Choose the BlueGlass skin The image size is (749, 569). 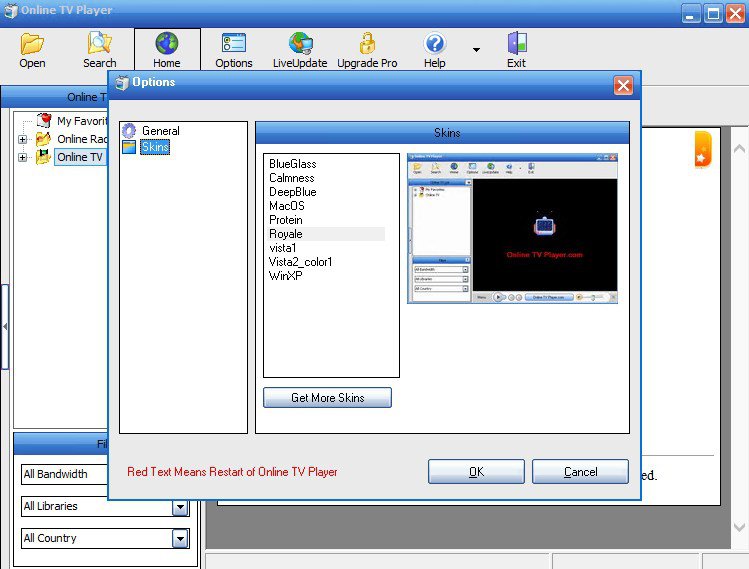click(292, 164)
